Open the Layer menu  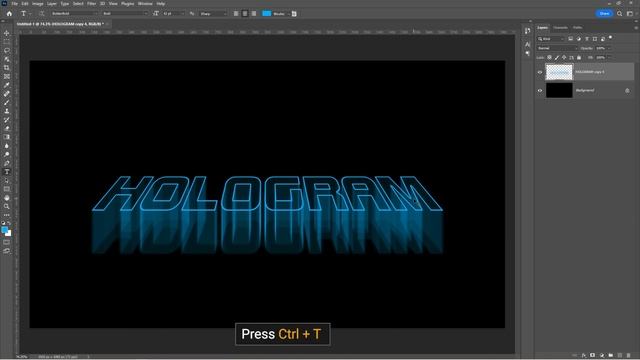click(52, 4)
